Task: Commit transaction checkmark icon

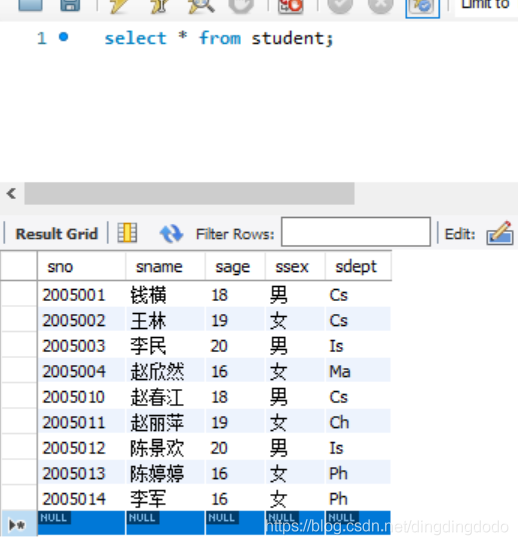Action: (x=340, y=6)
